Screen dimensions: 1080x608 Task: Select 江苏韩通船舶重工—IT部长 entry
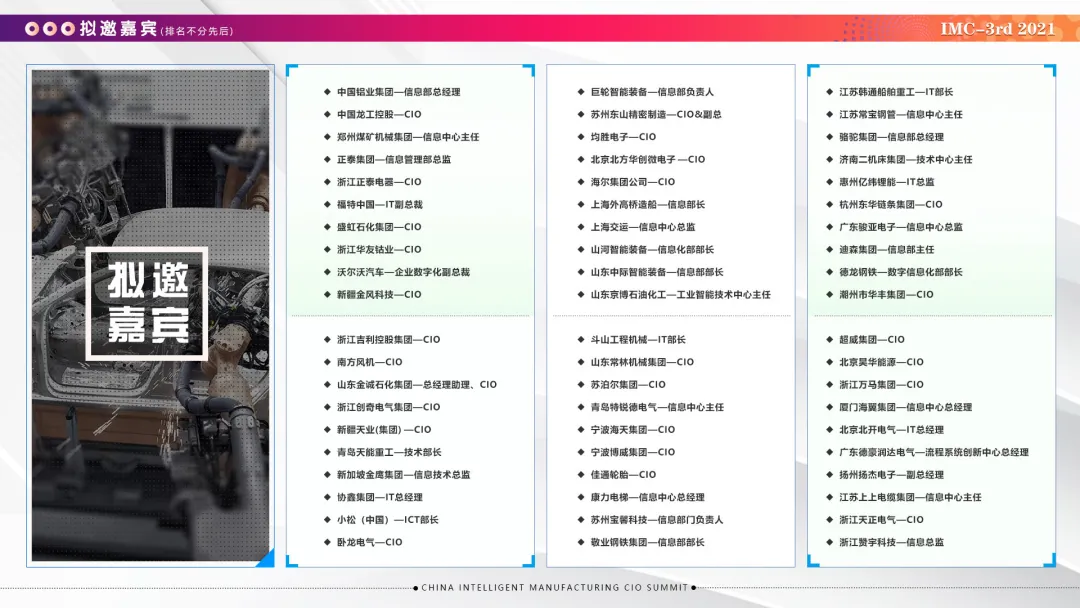[x=895, y=92]
